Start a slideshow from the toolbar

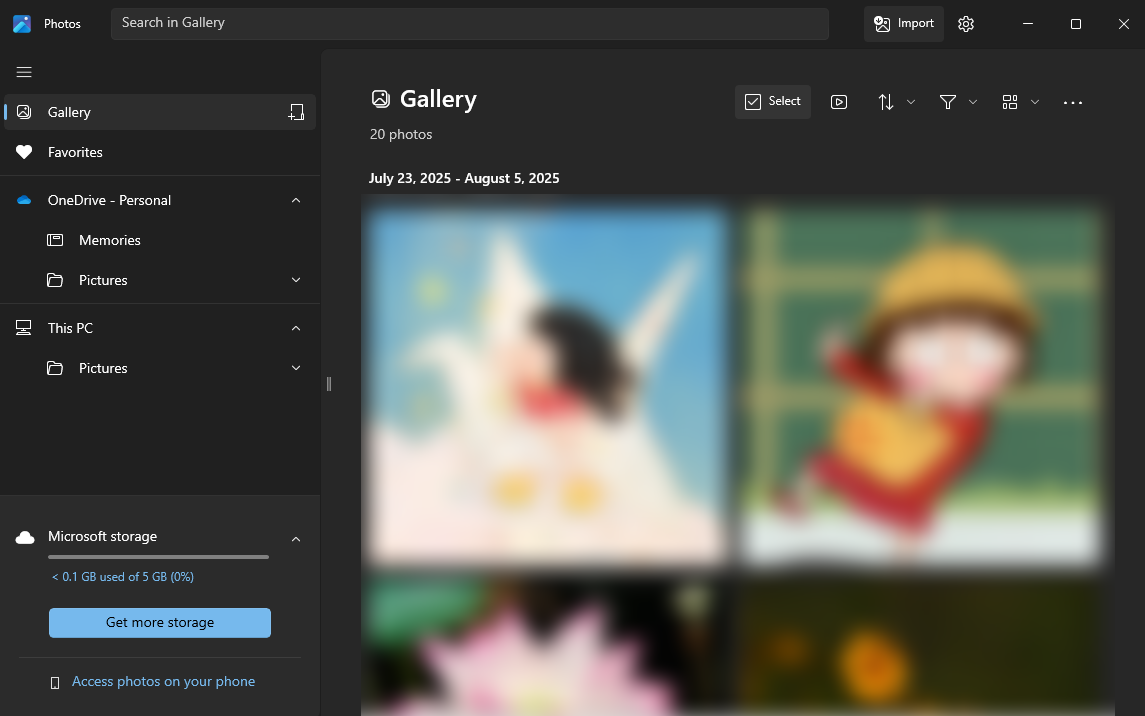pos(839,101)
